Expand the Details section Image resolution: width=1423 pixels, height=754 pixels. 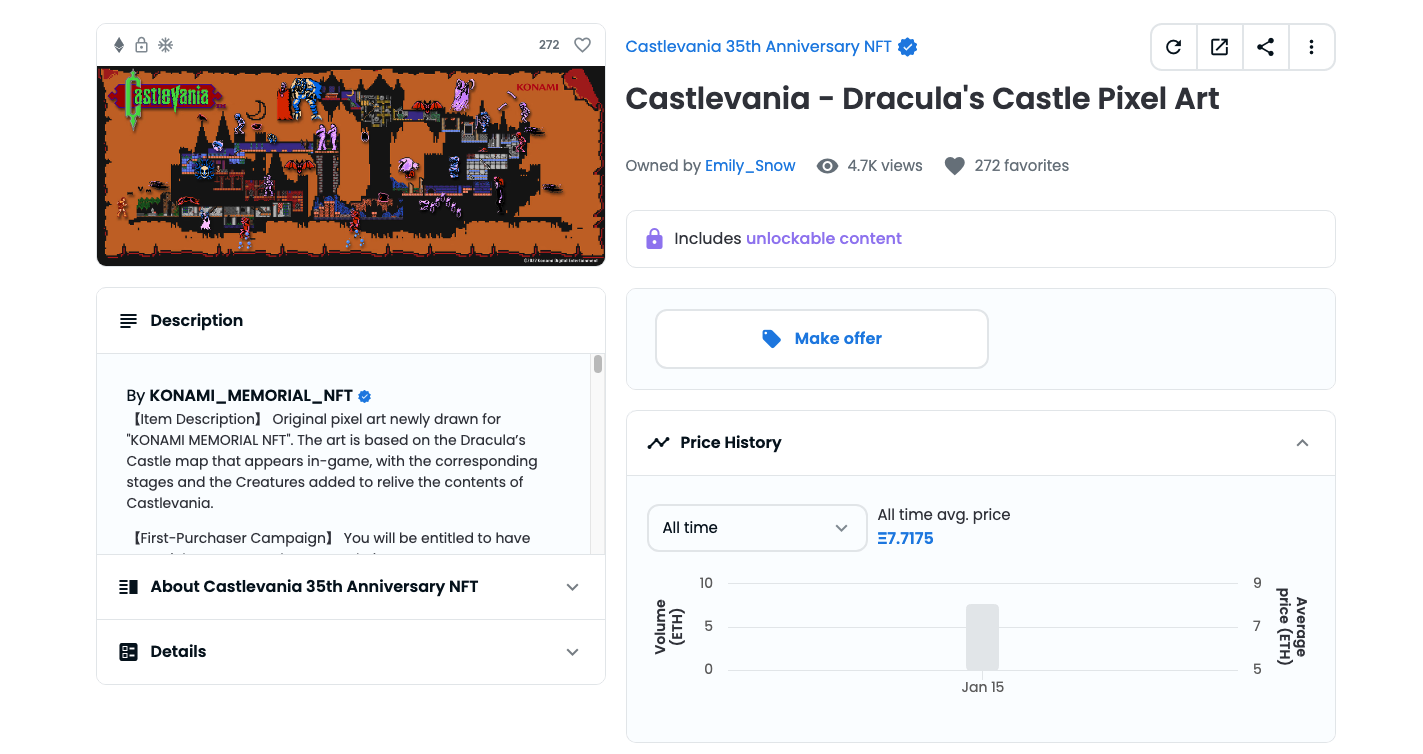click(351, 652)
